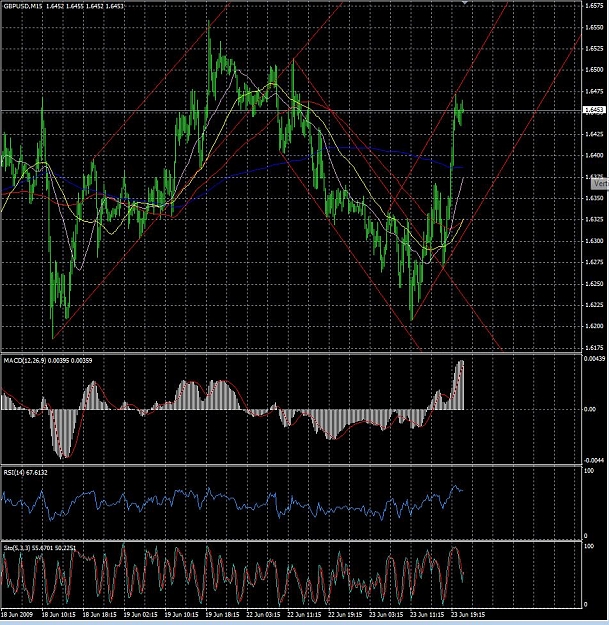The width and height of the screenshot is (609, 625).
Task: Click price scale value 1.6225
Action: tap(594, 305)
